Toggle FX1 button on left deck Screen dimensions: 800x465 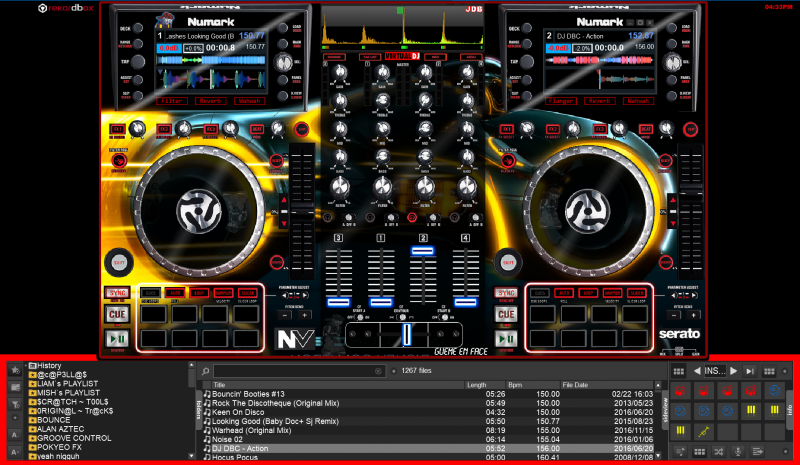(x=117, y=130)
